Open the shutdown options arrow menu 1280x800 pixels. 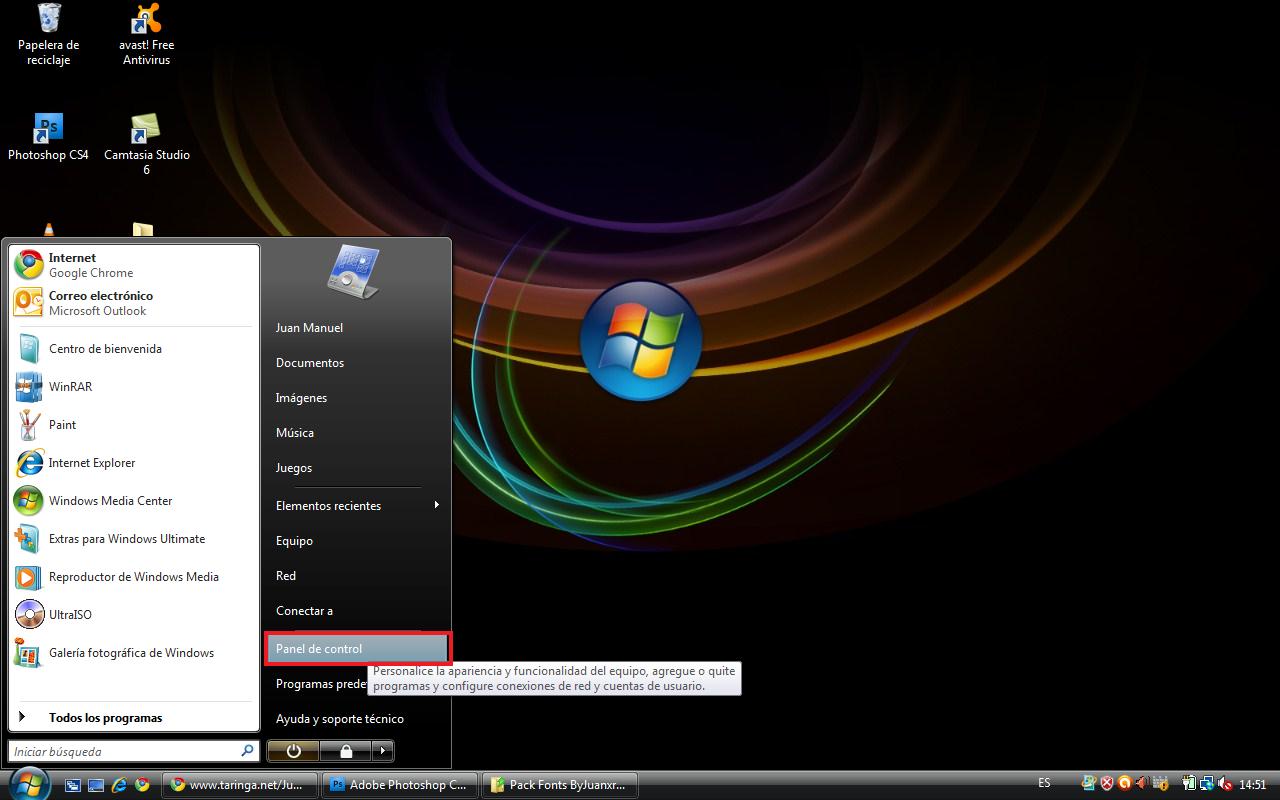click(x=382, y=751)
